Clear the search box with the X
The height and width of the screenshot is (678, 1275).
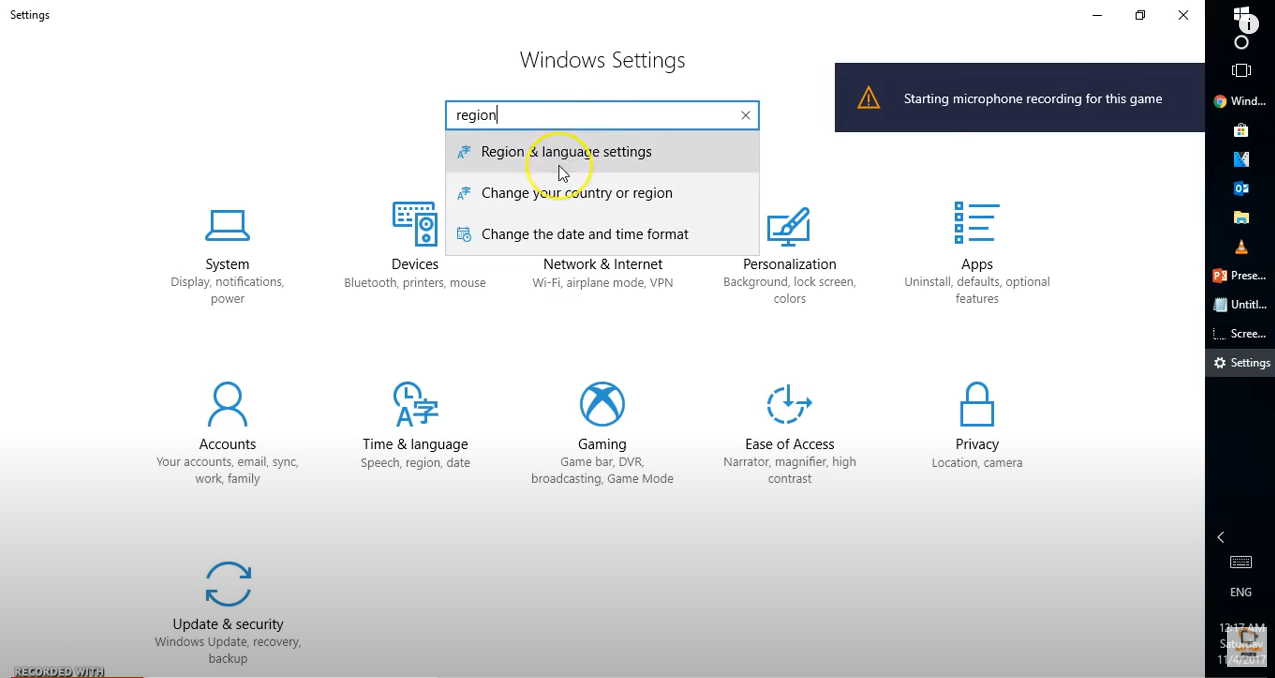[745, 115]
